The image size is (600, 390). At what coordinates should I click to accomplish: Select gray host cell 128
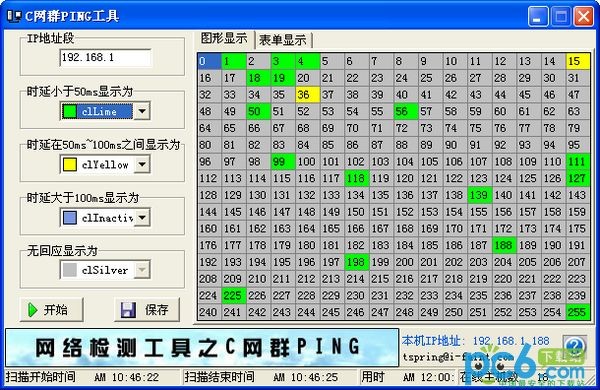click(209, 195)
